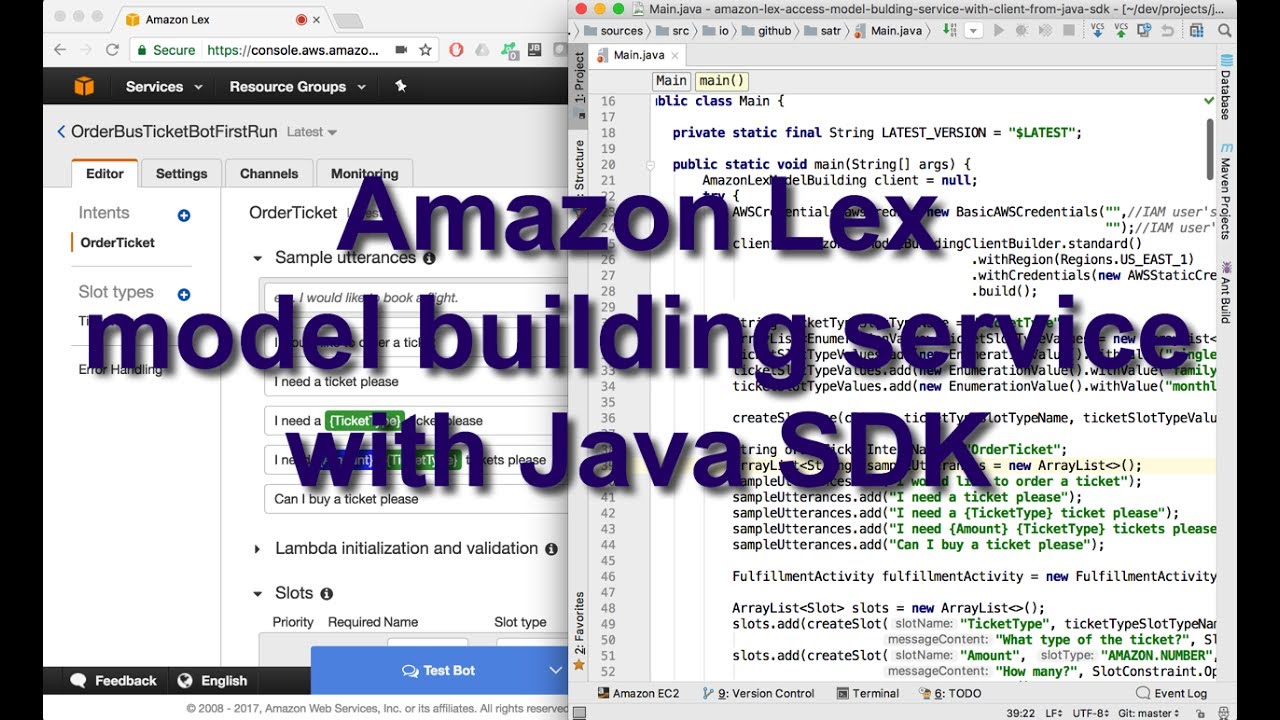Open the Opera extension icon in Chrome
1280x720 pixels.
click(x=456, y=49)
